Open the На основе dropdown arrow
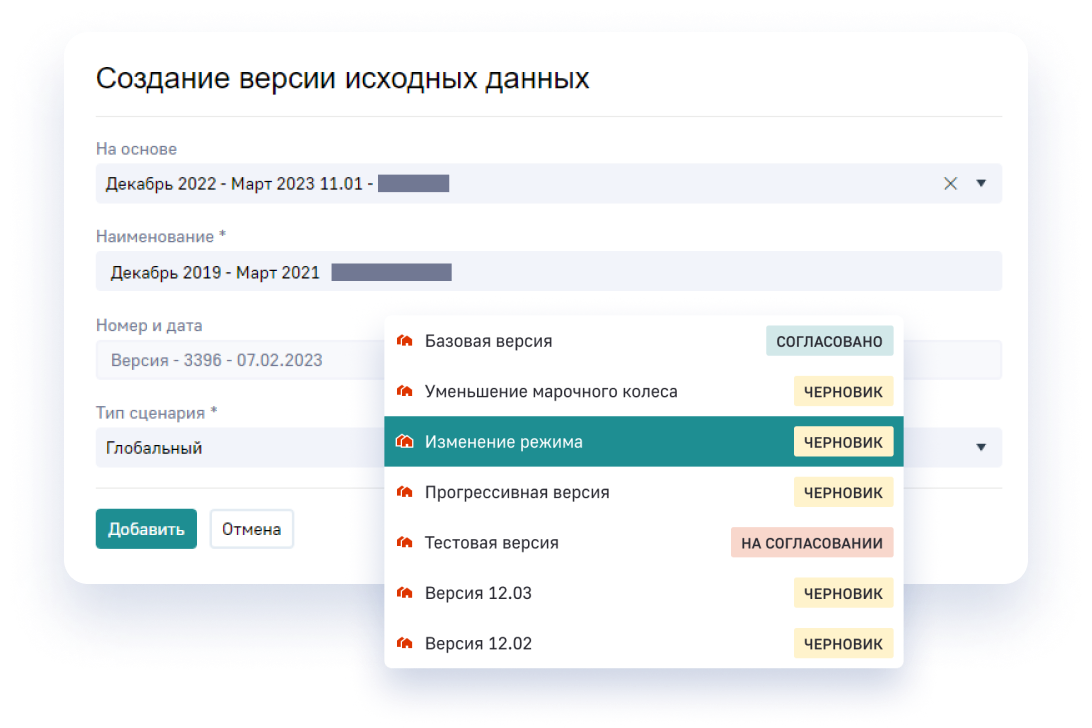The image size is (1092, 728). [x=981, y=183]
